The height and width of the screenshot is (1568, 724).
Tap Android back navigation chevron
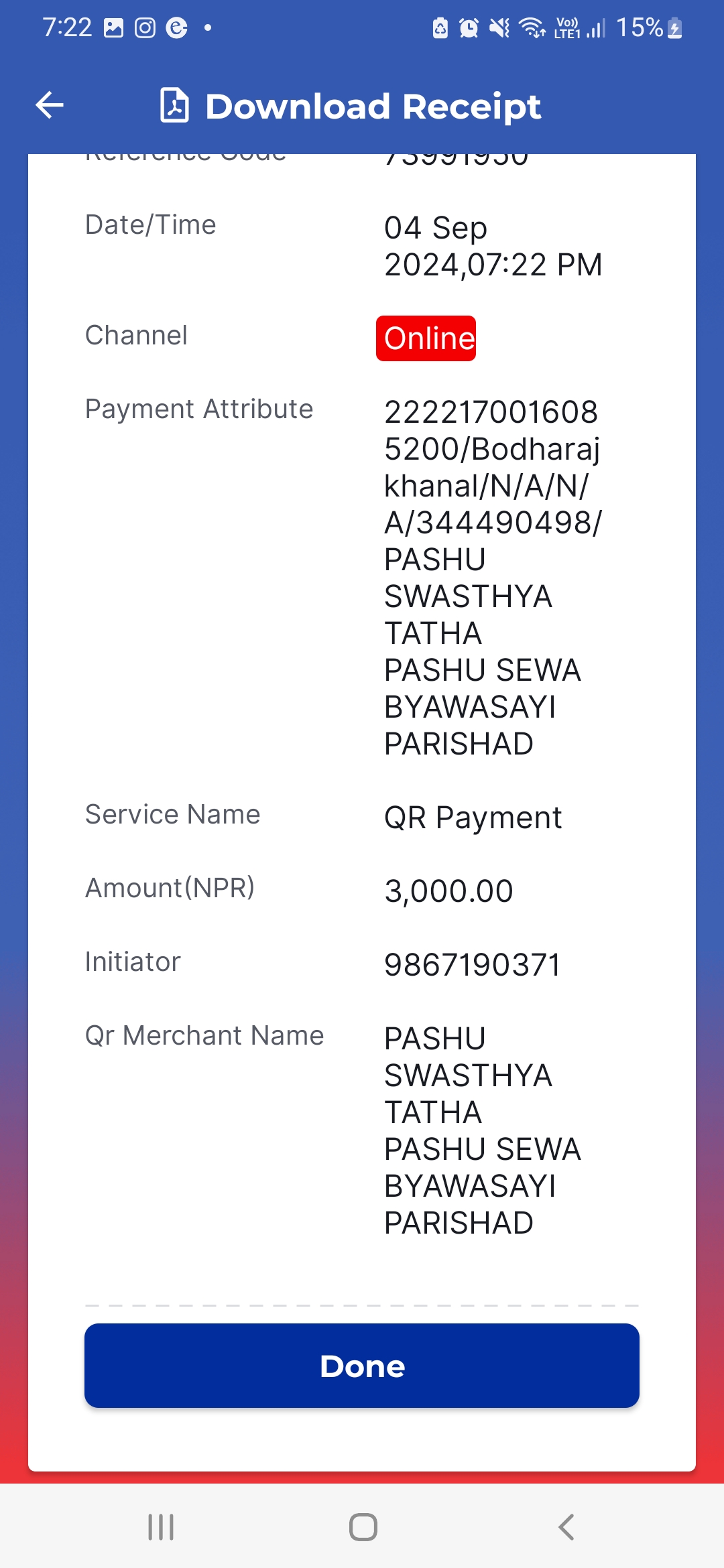click(x=566, y=1527)
